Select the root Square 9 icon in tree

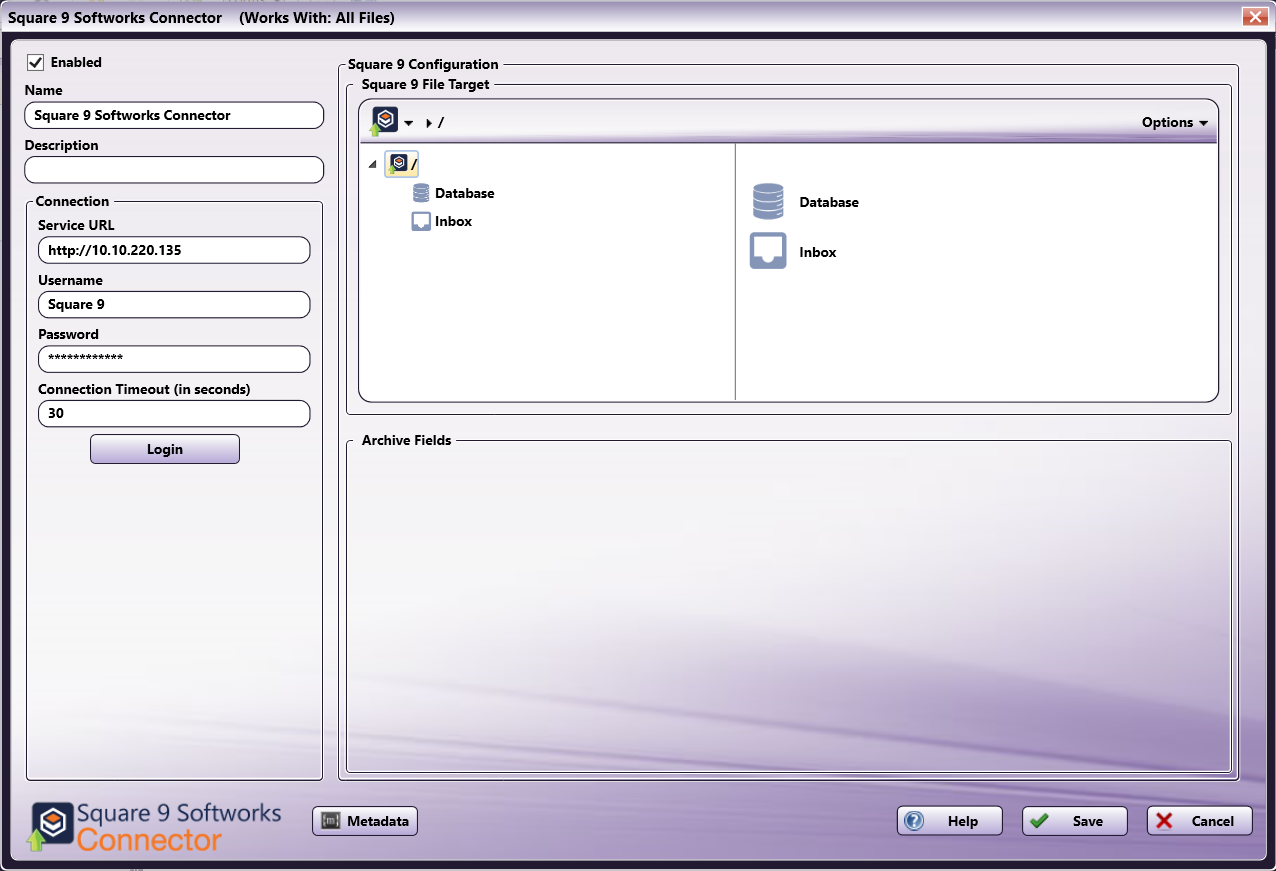(397, 164)
